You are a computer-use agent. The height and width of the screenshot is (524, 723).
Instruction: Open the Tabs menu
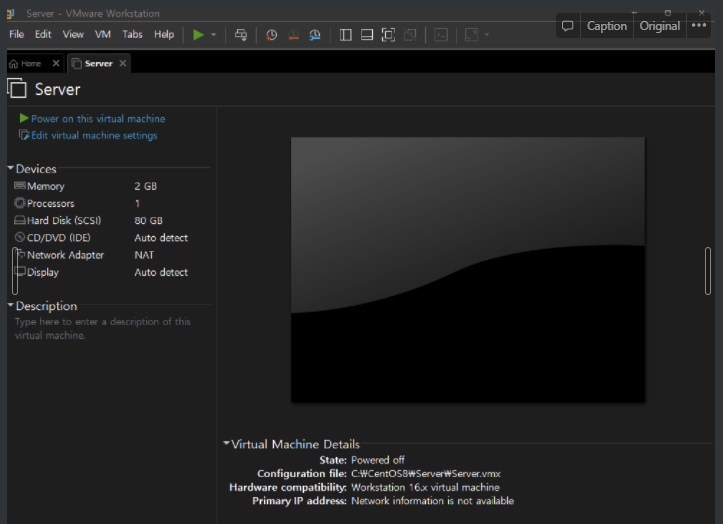(x=132, y=34)
